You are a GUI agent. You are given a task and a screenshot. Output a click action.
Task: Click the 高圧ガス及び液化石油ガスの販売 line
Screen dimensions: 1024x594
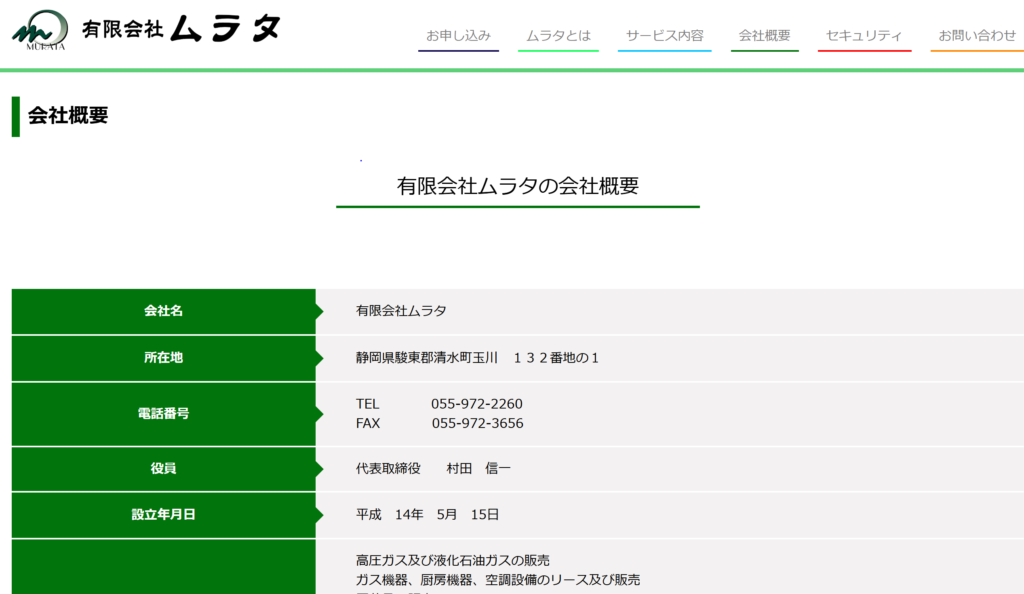click(x=452, y=560)
